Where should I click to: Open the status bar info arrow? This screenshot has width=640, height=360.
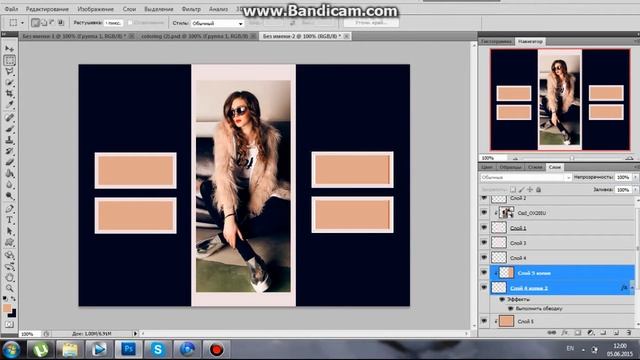[x=135, y=333]
